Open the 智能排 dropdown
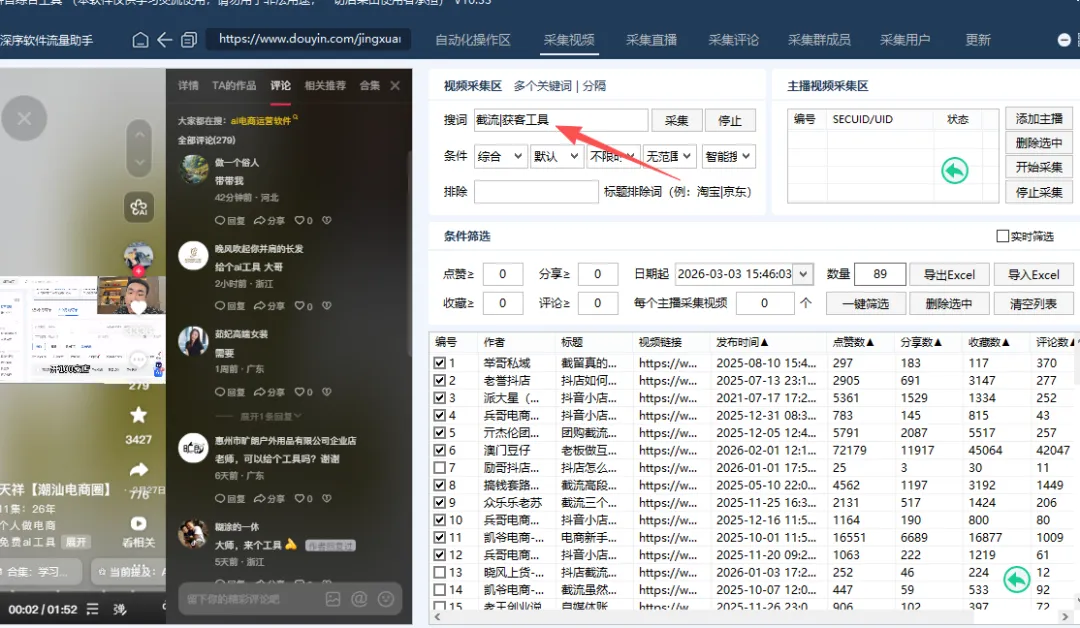This screenshot has height=628, width=1080. (727, 156)
